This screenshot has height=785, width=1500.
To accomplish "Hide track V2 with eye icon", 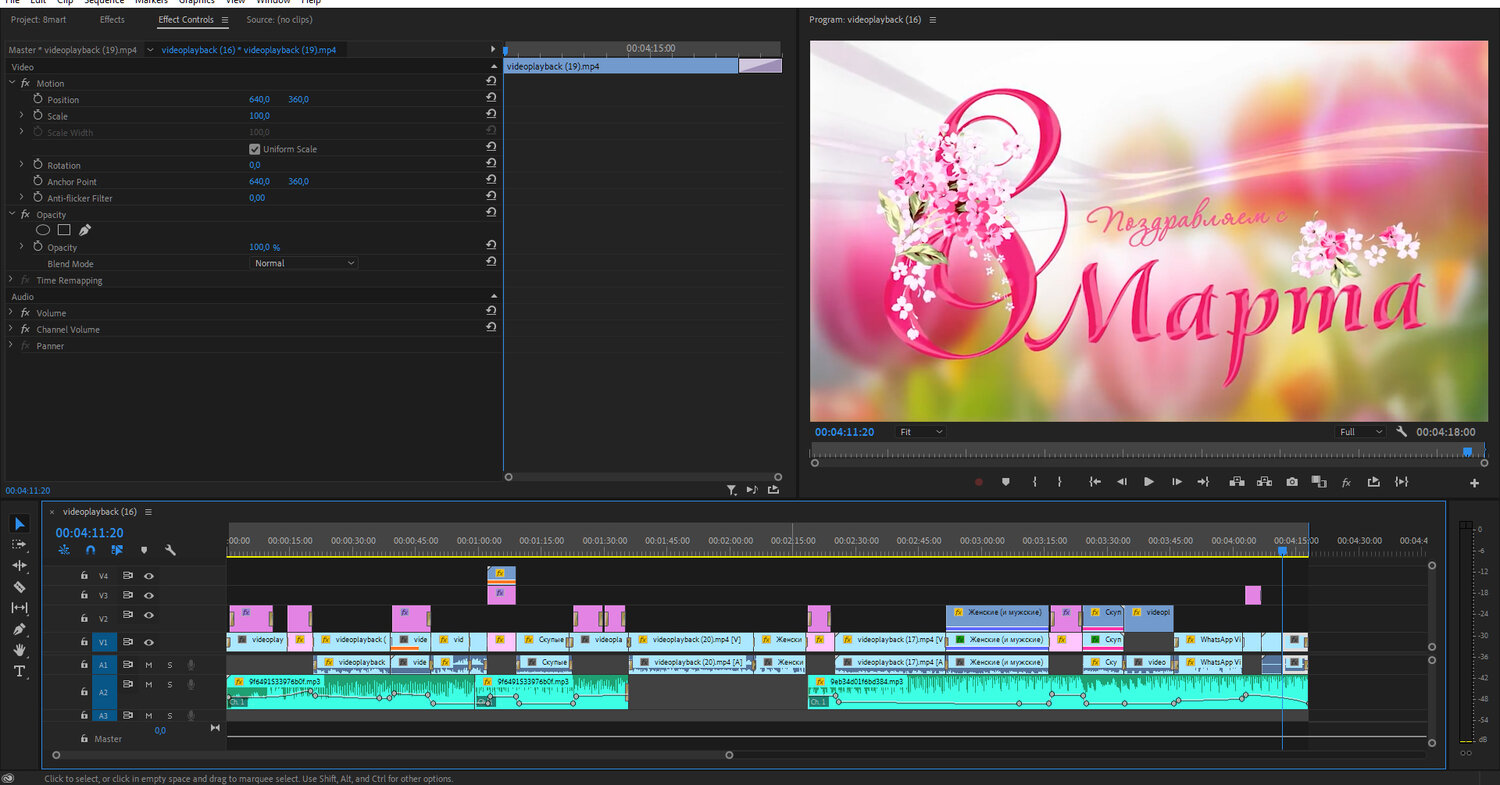I will point(148,616).
